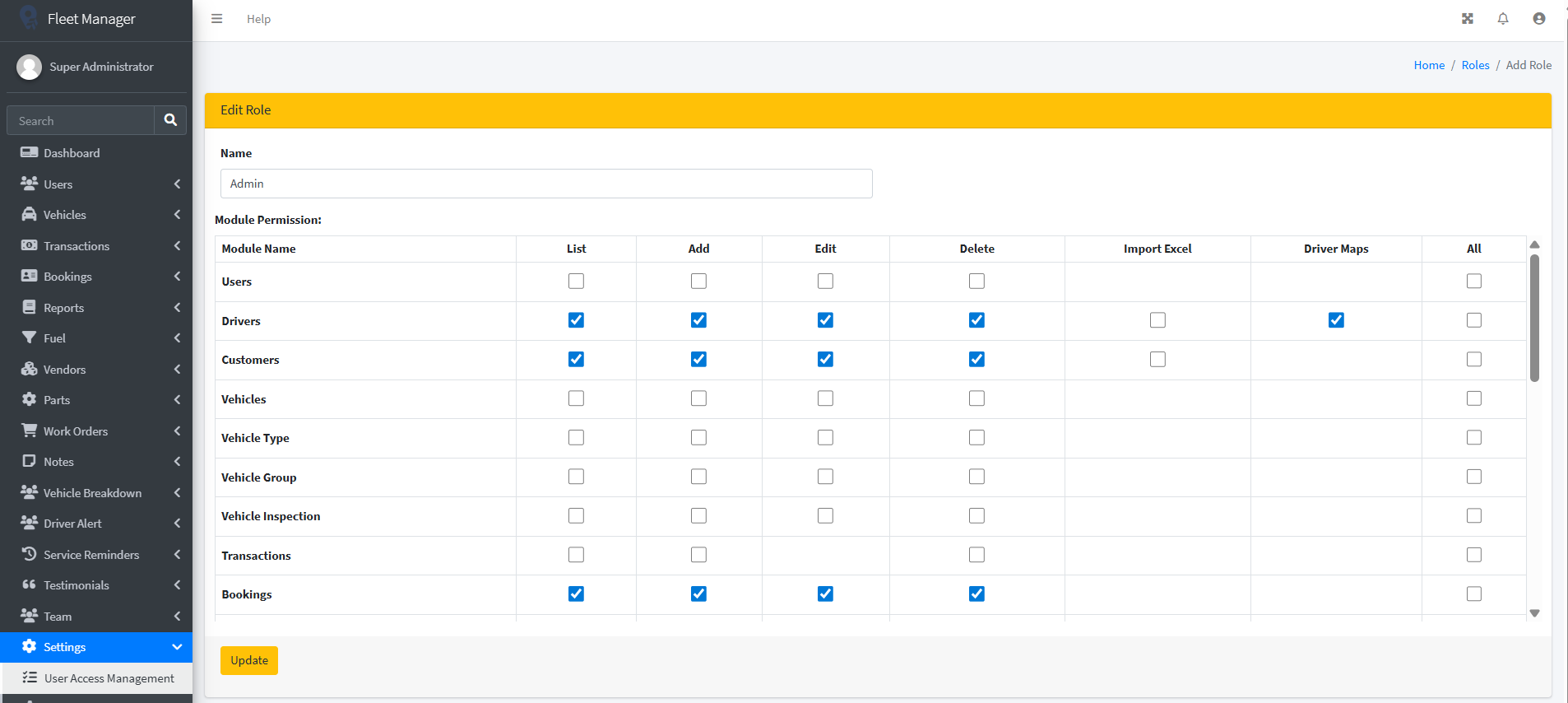Enable List permission for Users module
The width and height of the screenshot is (1568, 703).
click(x=576, y=282)
